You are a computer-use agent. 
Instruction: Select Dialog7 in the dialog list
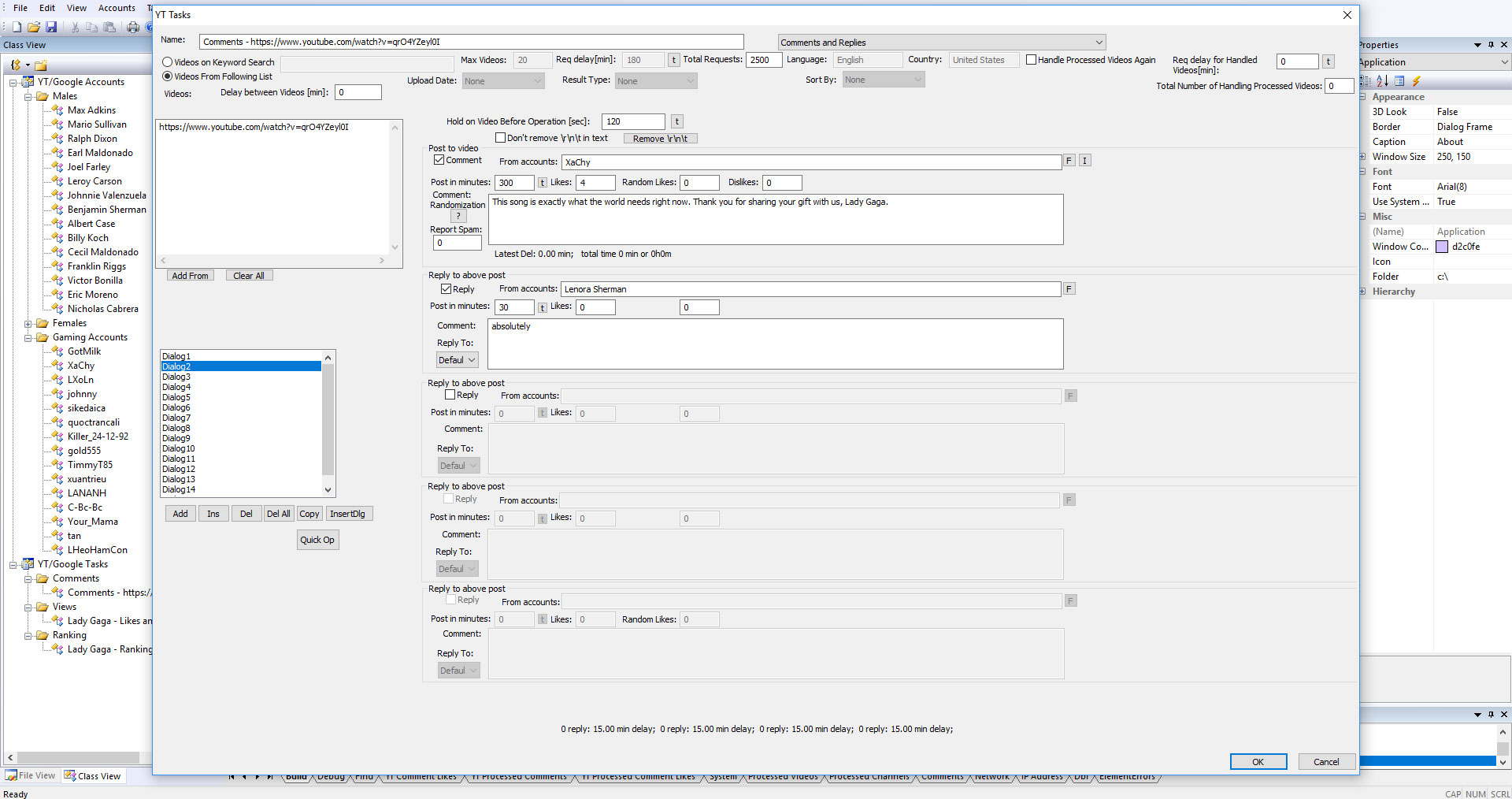(176, 418)
